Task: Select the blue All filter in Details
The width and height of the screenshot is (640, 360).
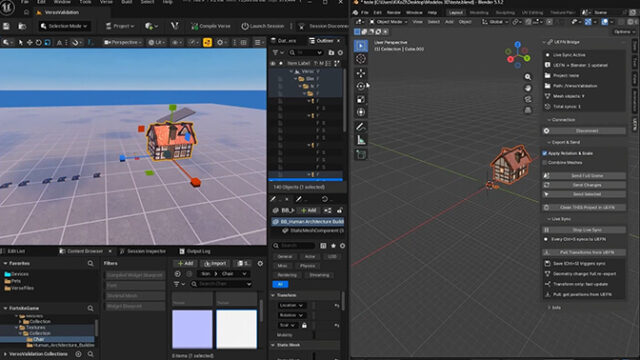Action: 280,284
